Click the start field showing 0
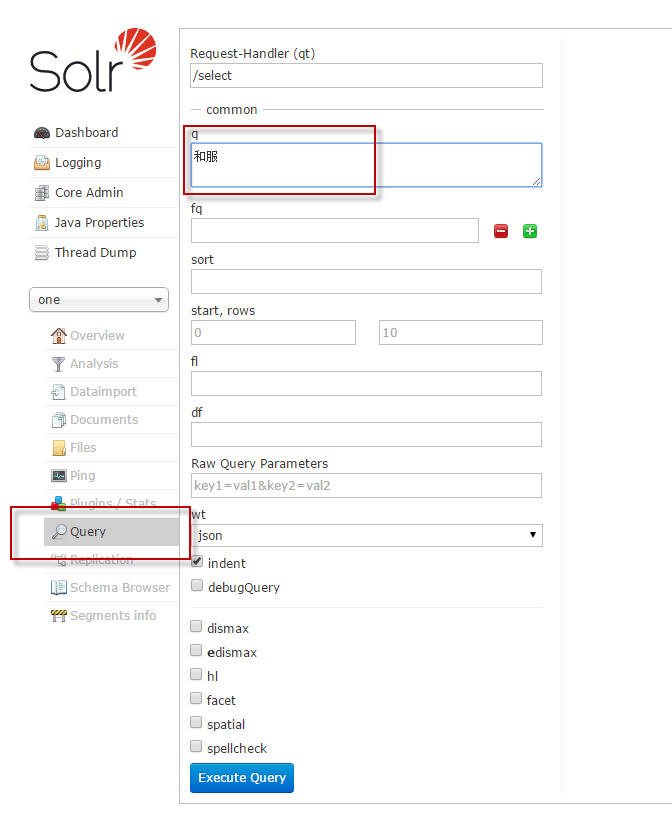 [273, 333]
